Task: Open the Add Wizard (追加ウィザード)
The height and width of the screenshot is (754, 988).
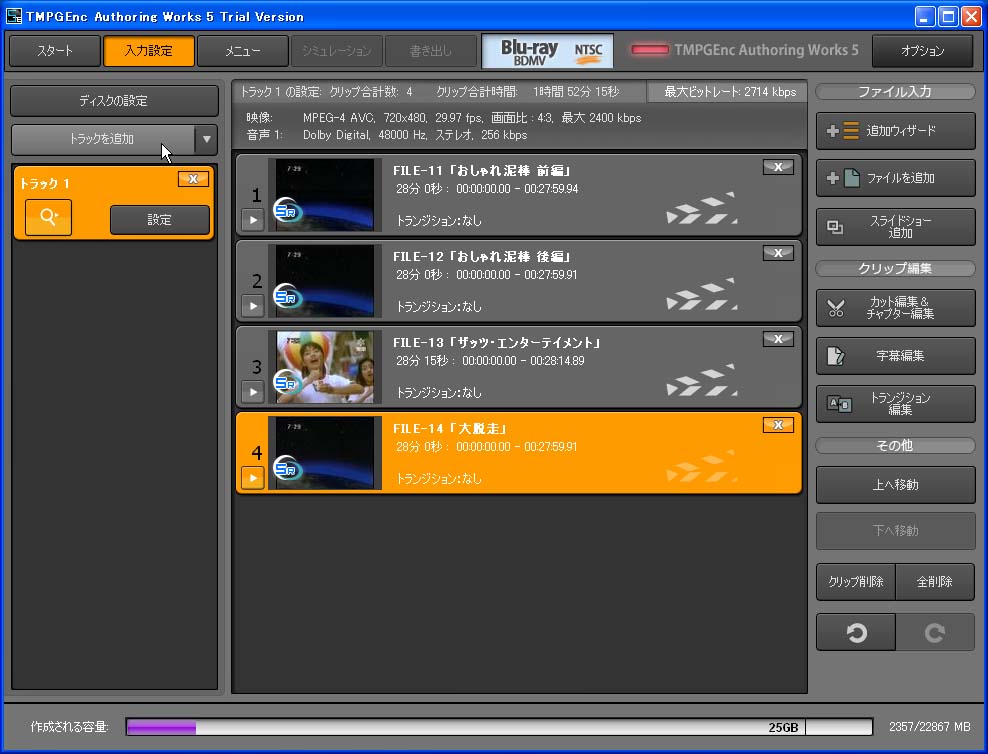Action: (x=895, y=131)
